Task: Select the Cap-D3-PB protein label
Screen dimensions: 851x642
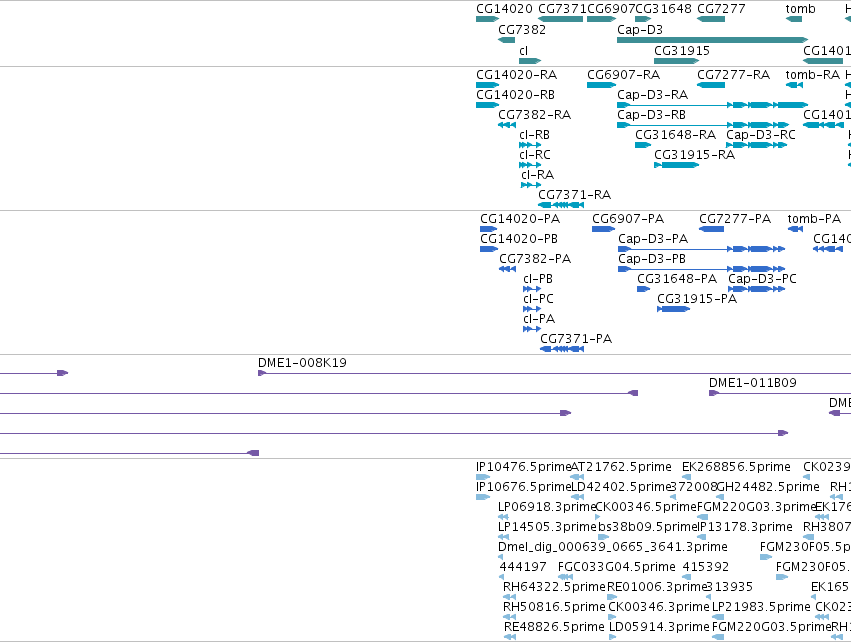Action: 652,259
